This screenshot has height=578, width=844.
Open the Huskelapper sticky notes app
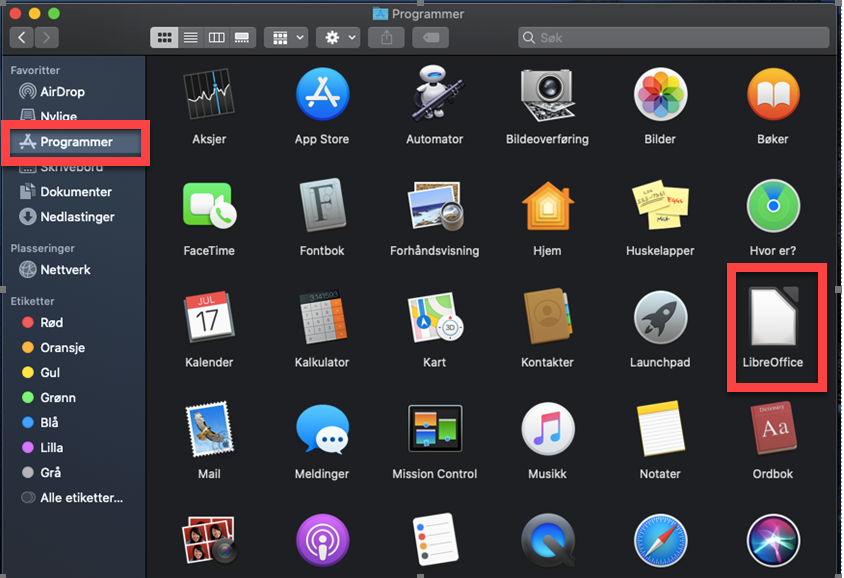pyautogui.click(x=659, y=207)
